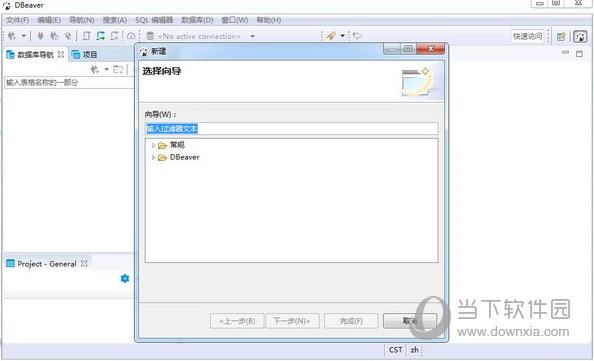Open dropdown next to navigator new connection icon
Screen dimensions: 594x361
click(106, 69)
